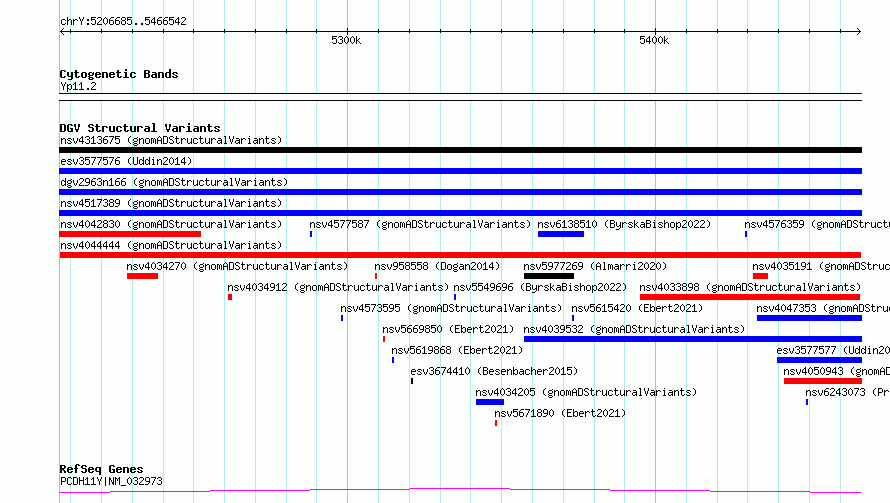Click the nsv4042830 red variant bar
This screenshot has width=890, height=503.
pos(130,234)
